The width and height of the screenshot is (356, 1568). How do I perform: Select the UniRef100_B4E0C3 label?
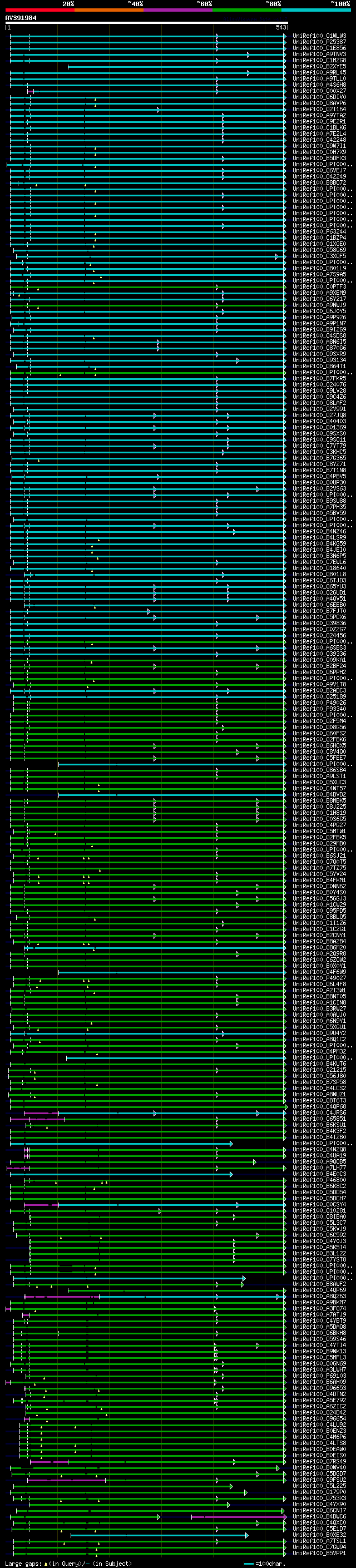pyautogui.click(x=319, y=1174)
